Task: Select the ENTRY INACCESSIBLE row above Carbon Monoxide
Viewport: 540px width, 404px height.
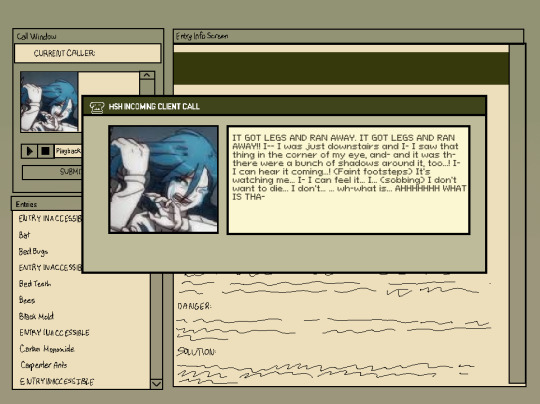Action: [x=54, y=333]
